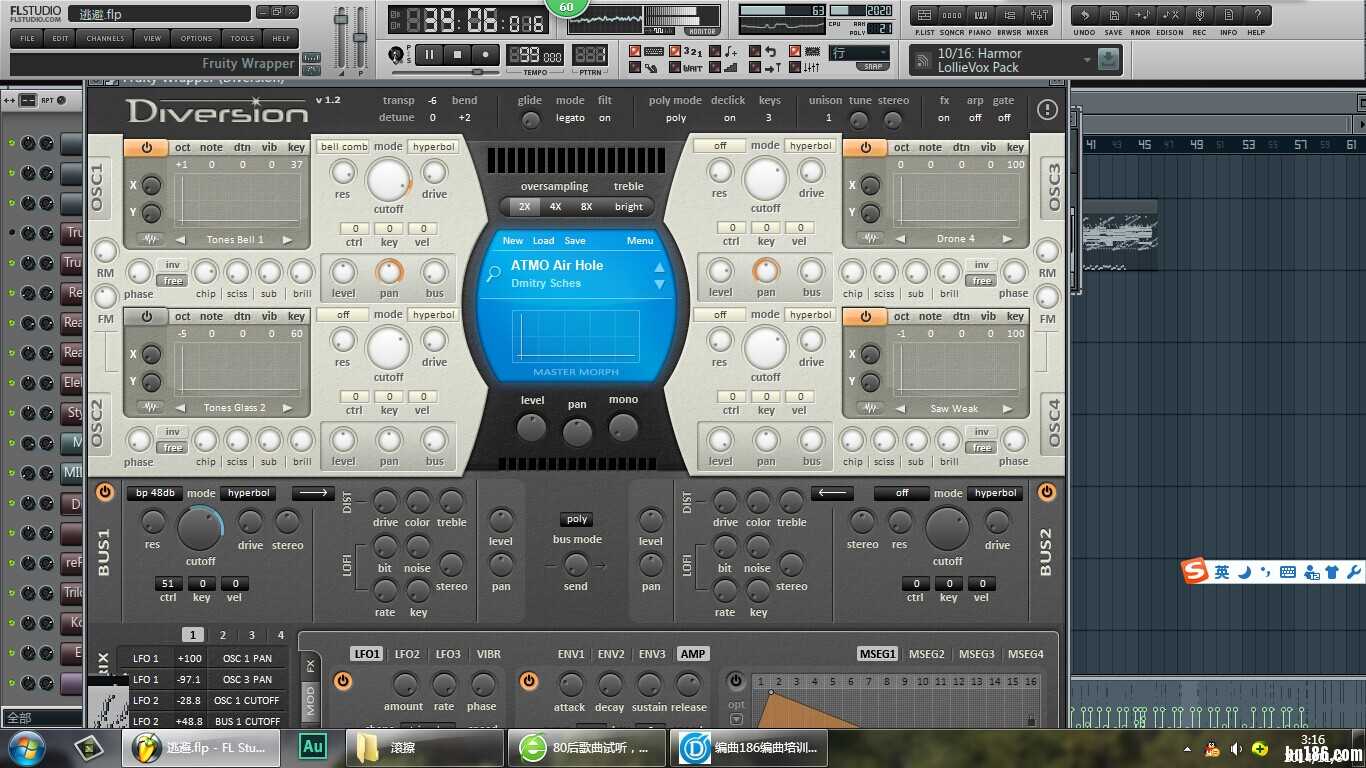Toggle MSEG1 power button

point(736,681)
